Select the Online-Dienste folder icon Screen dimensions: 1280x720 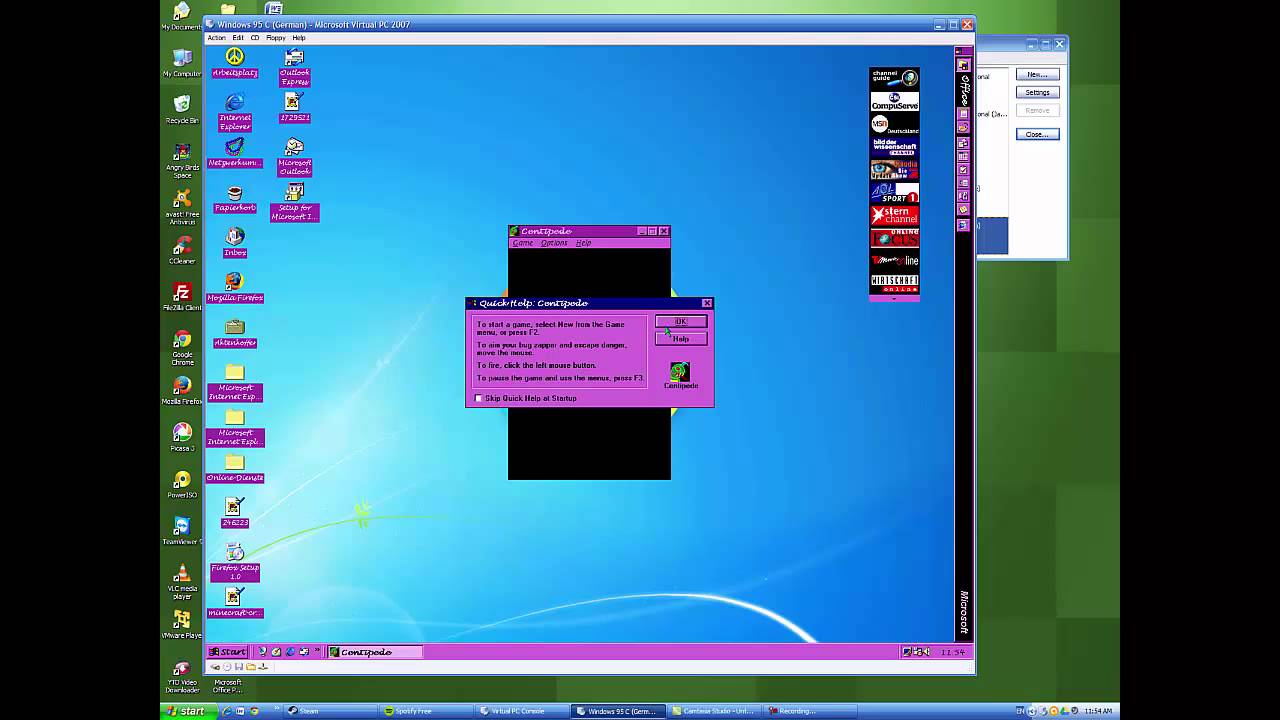(235, 467)
